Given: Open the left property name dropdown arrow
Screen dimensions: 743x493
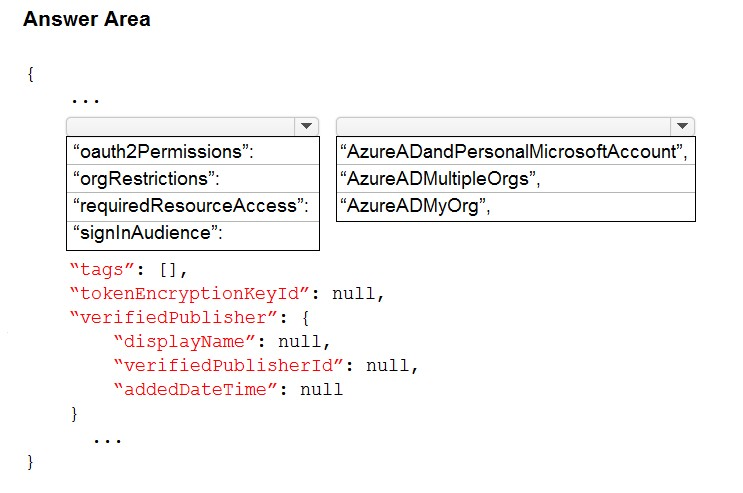Looking at the screenshot, I should 307,126.
